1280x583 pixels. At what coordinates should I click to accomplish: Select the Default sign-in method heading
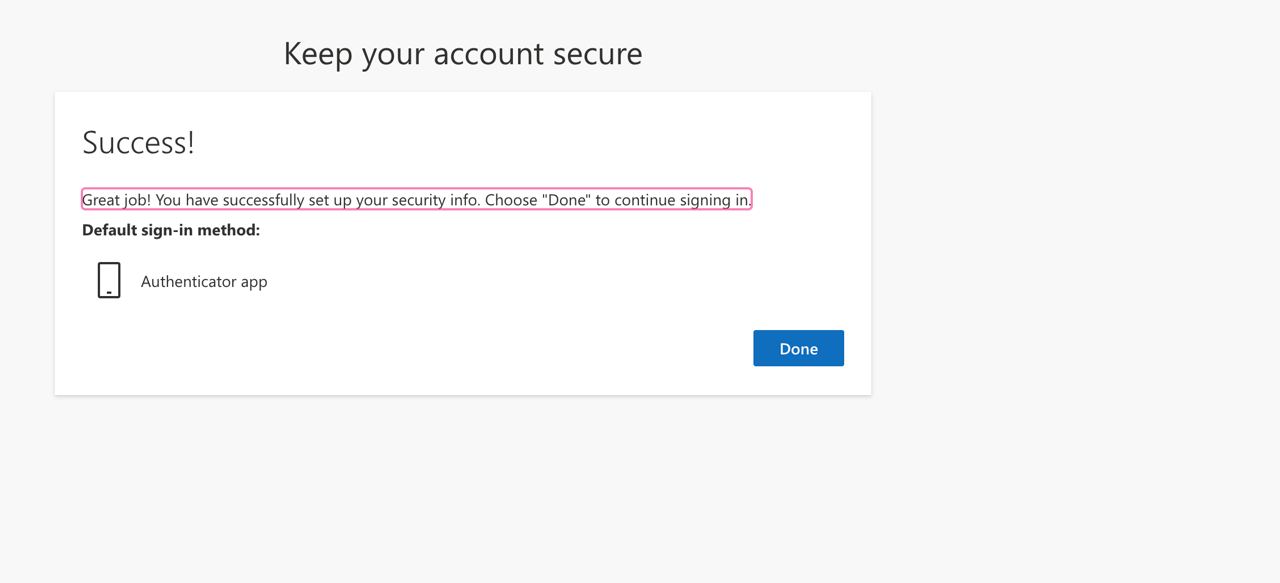(171, 229)
